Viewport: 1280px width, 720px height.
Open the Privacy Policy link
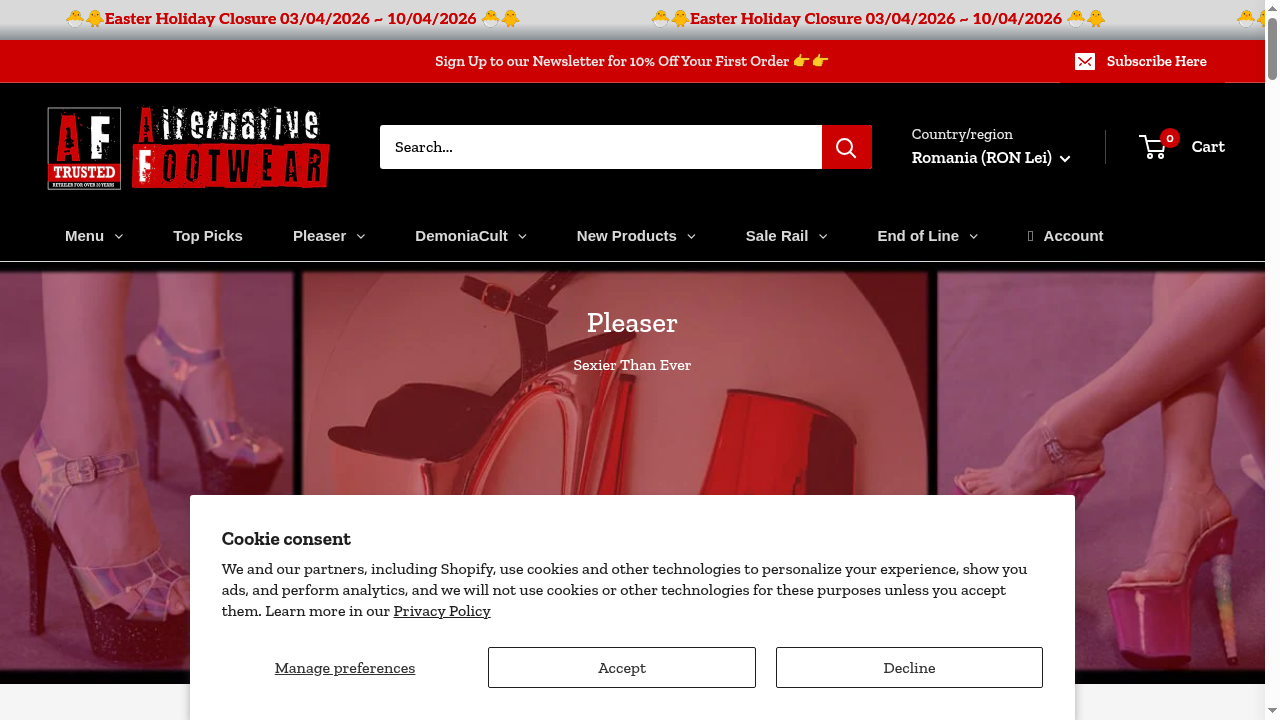[x=442, y=611]
